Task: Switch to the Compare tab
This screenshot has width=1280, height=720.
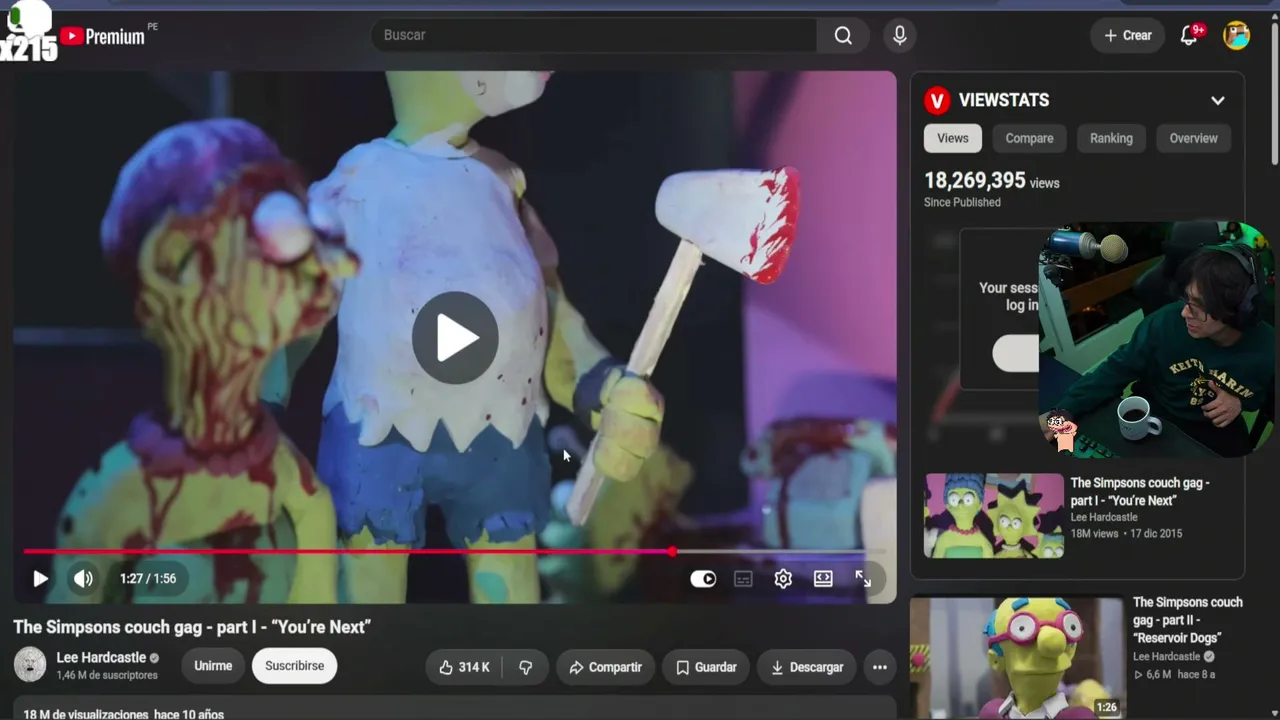Action: 1029,138
